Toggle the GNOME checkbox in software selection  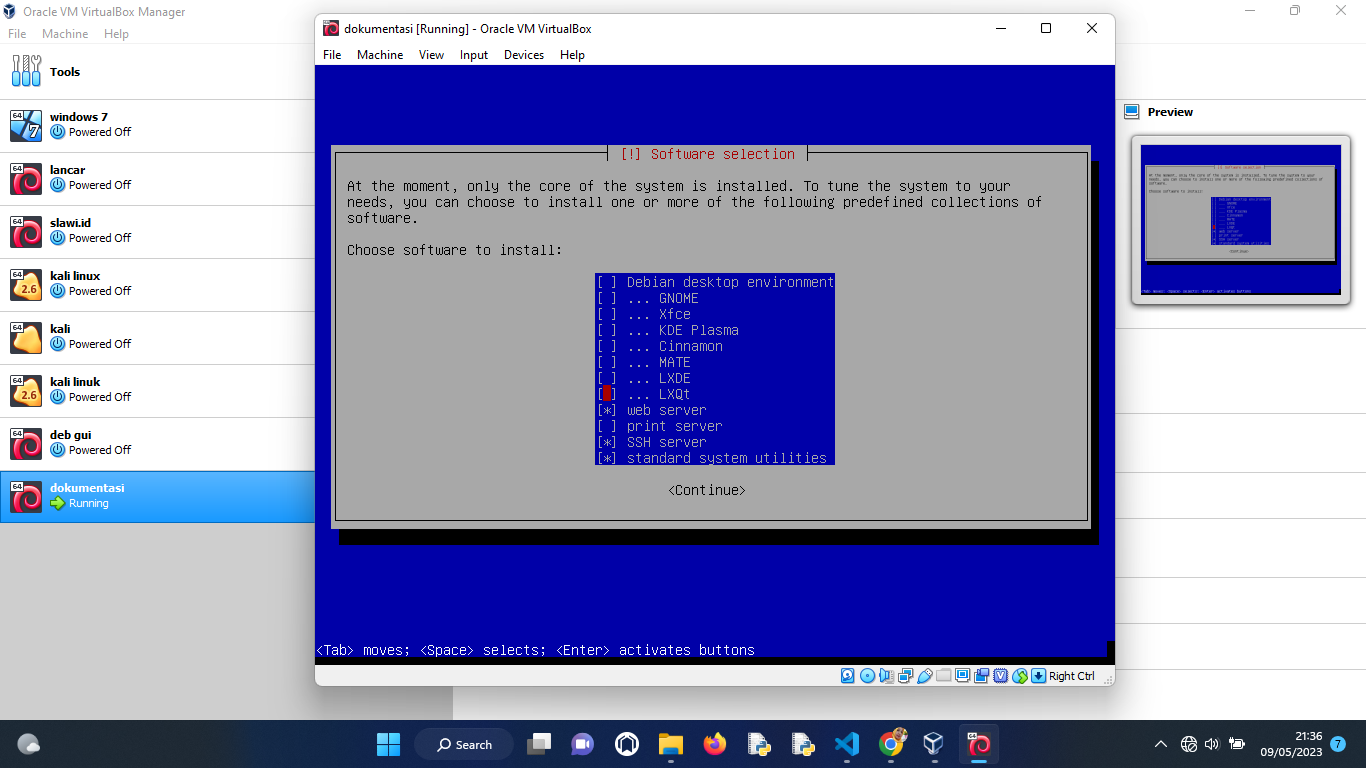click(x=607, y=298)
